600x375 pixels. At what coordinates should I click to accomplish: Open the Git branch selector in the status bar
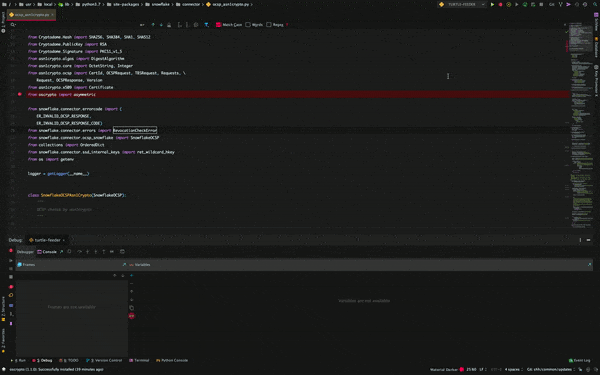551,369
